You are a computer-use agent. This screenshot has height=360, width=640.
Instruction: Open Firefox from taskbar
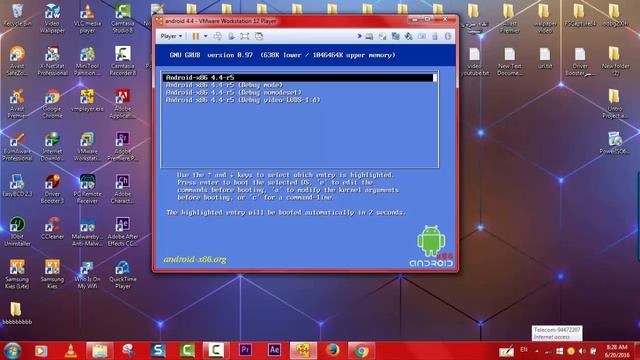(332, 351)
